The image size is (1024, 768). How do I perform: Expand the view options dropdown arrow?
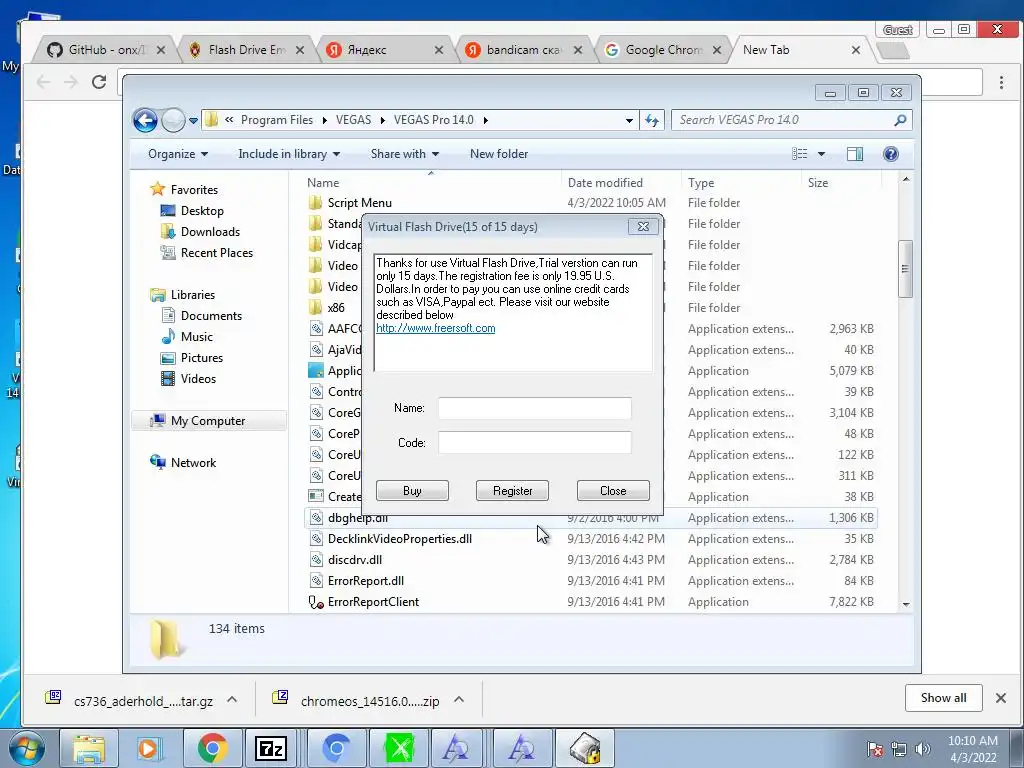822,154
